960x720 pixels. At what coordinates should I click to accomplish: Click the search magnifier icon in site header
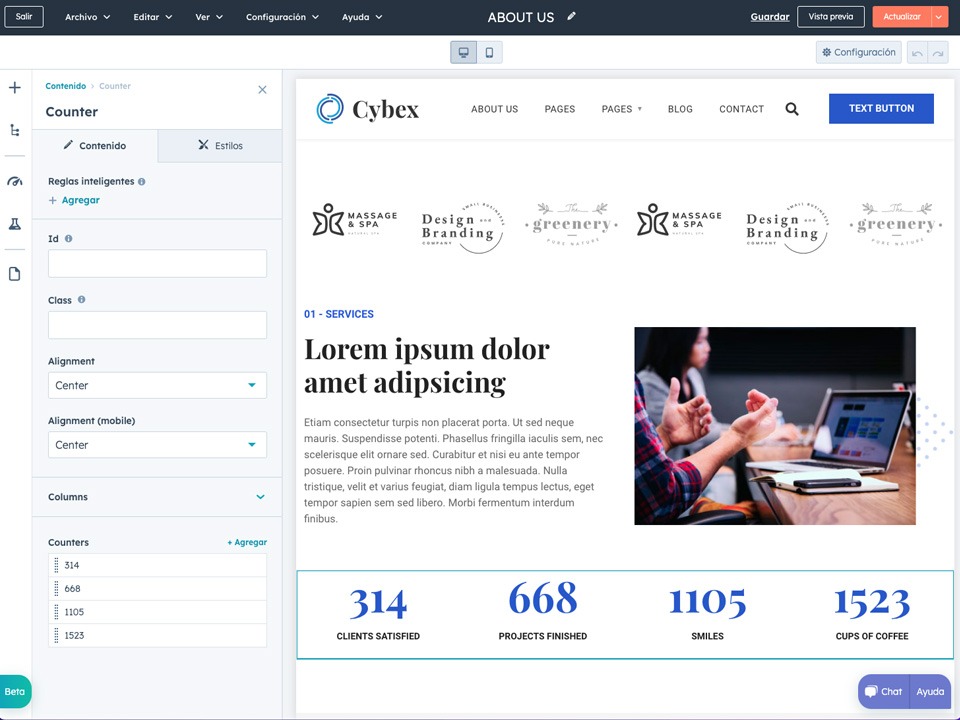pos(792,109)
